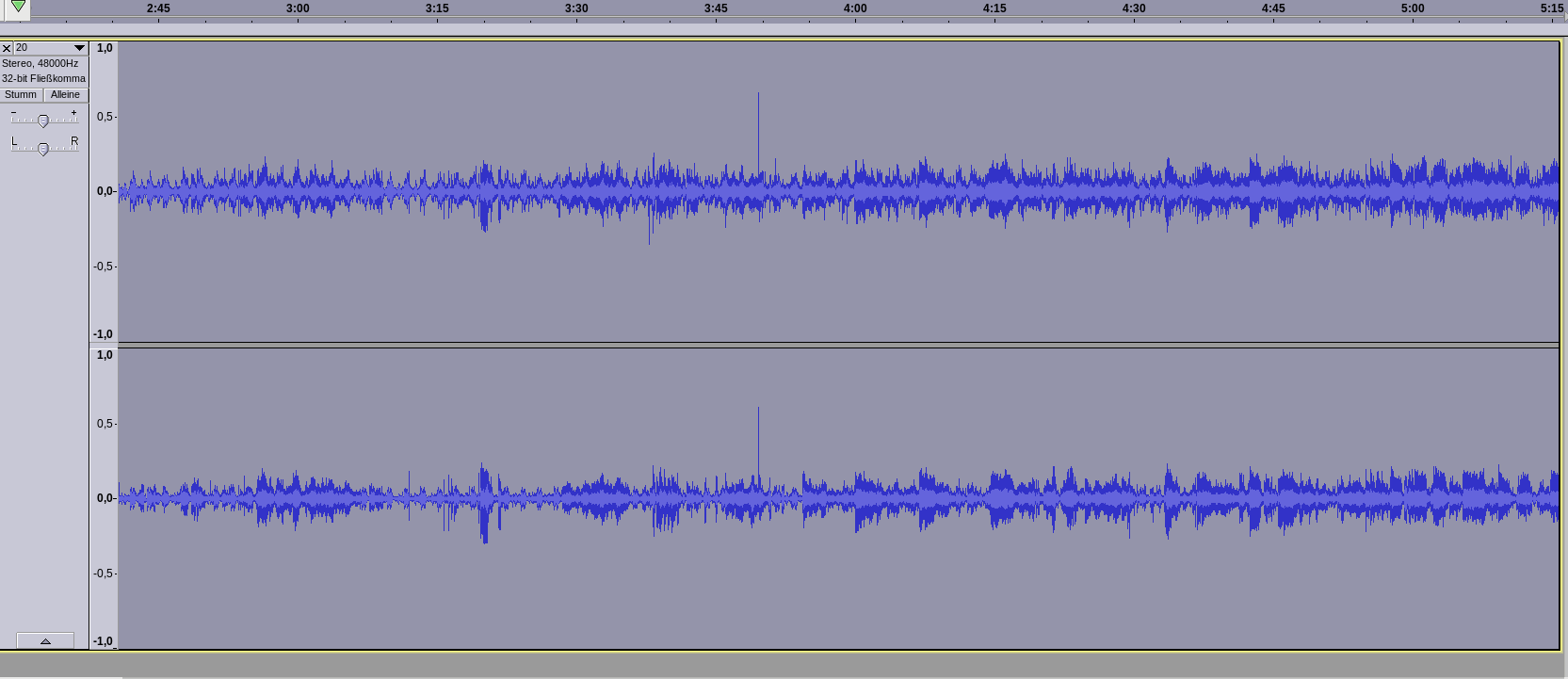Click the tall spike in the upper channel waveform
The image size is (1568, 679).
[x=758, y=132]
